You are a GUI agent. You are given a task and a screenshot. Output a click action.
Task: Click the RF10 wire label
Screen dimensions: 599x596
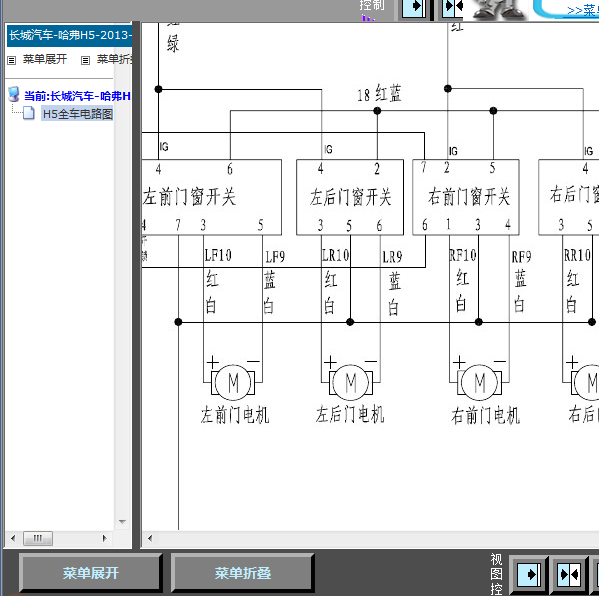tap(463, 255)
